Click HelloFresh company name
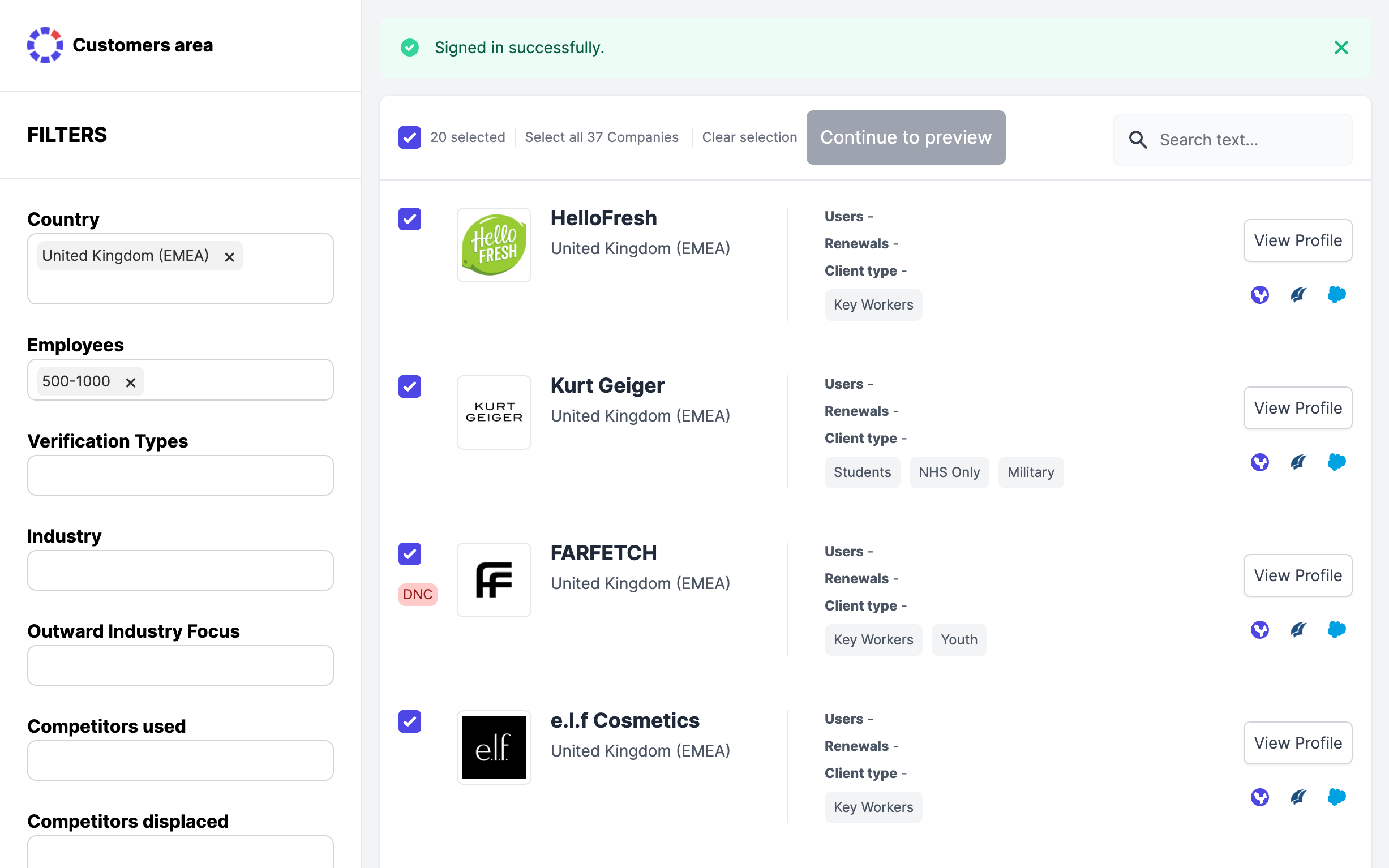 point(603,218)
